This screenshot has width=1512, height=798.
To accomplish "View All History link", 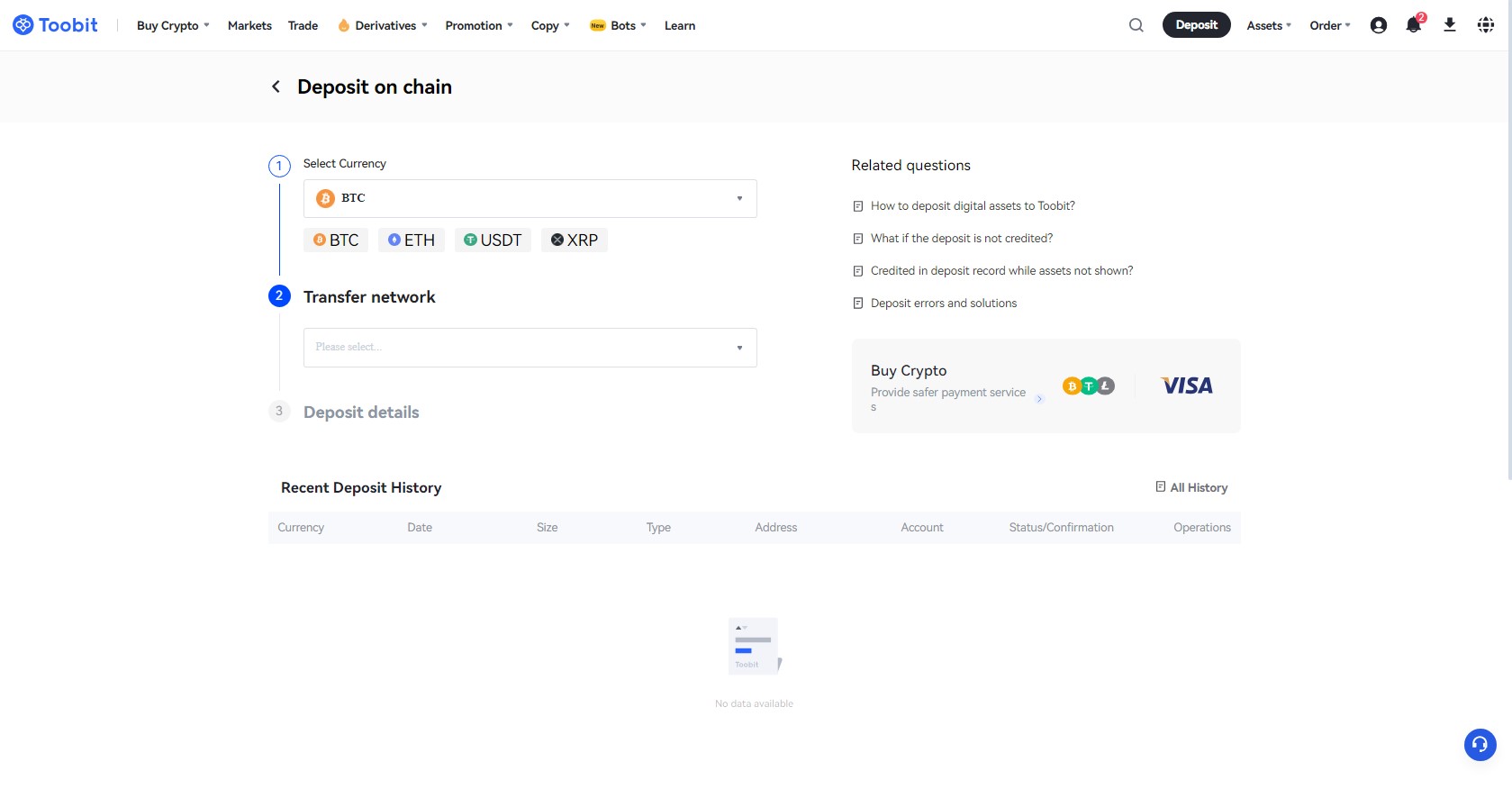I will click(x=1199, y=487).
